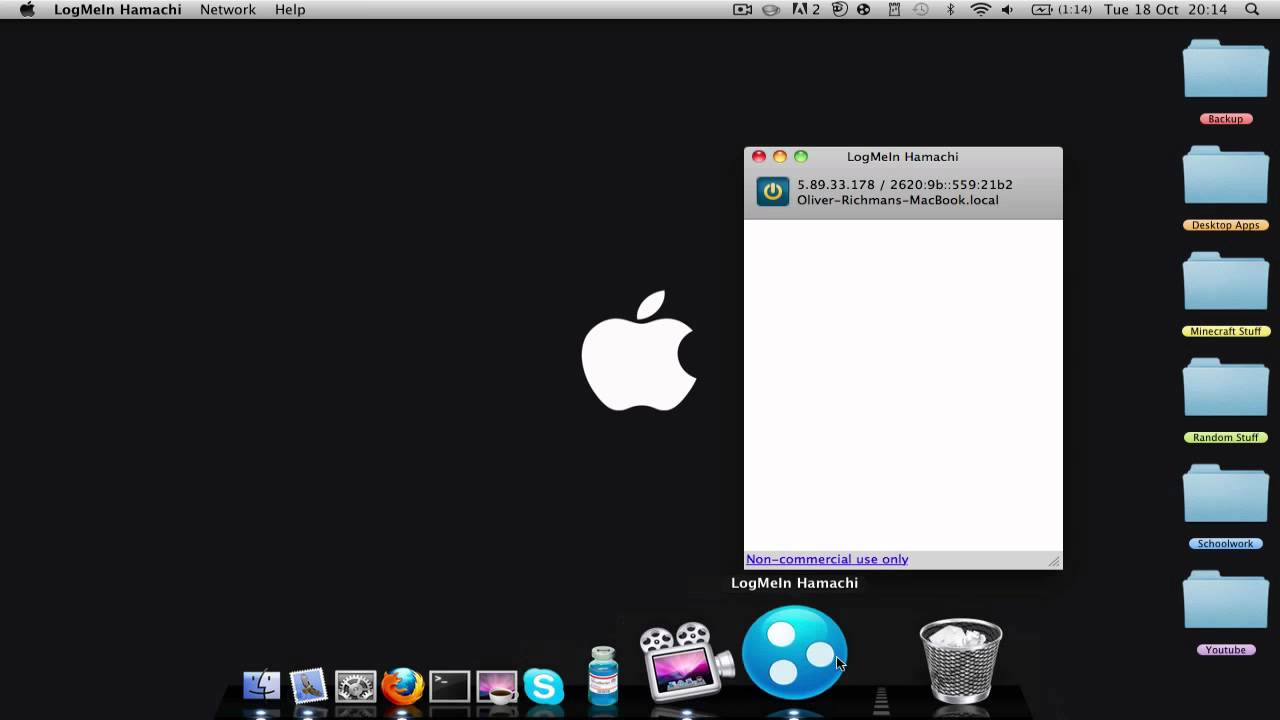The width and height of the screenshot is (1280, 720).
Task: Click the LogMeIn Hamachi dock icon
Action: click(795, 652)
